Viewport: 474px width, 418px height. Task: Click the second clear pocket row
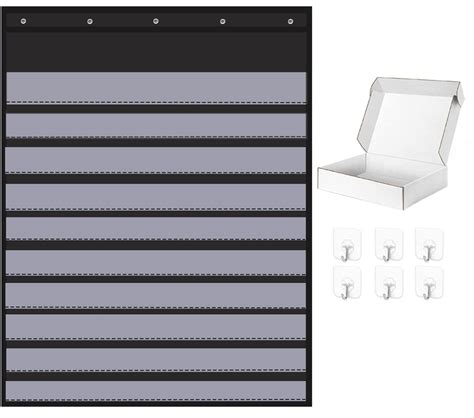click(x=156, y=126)
